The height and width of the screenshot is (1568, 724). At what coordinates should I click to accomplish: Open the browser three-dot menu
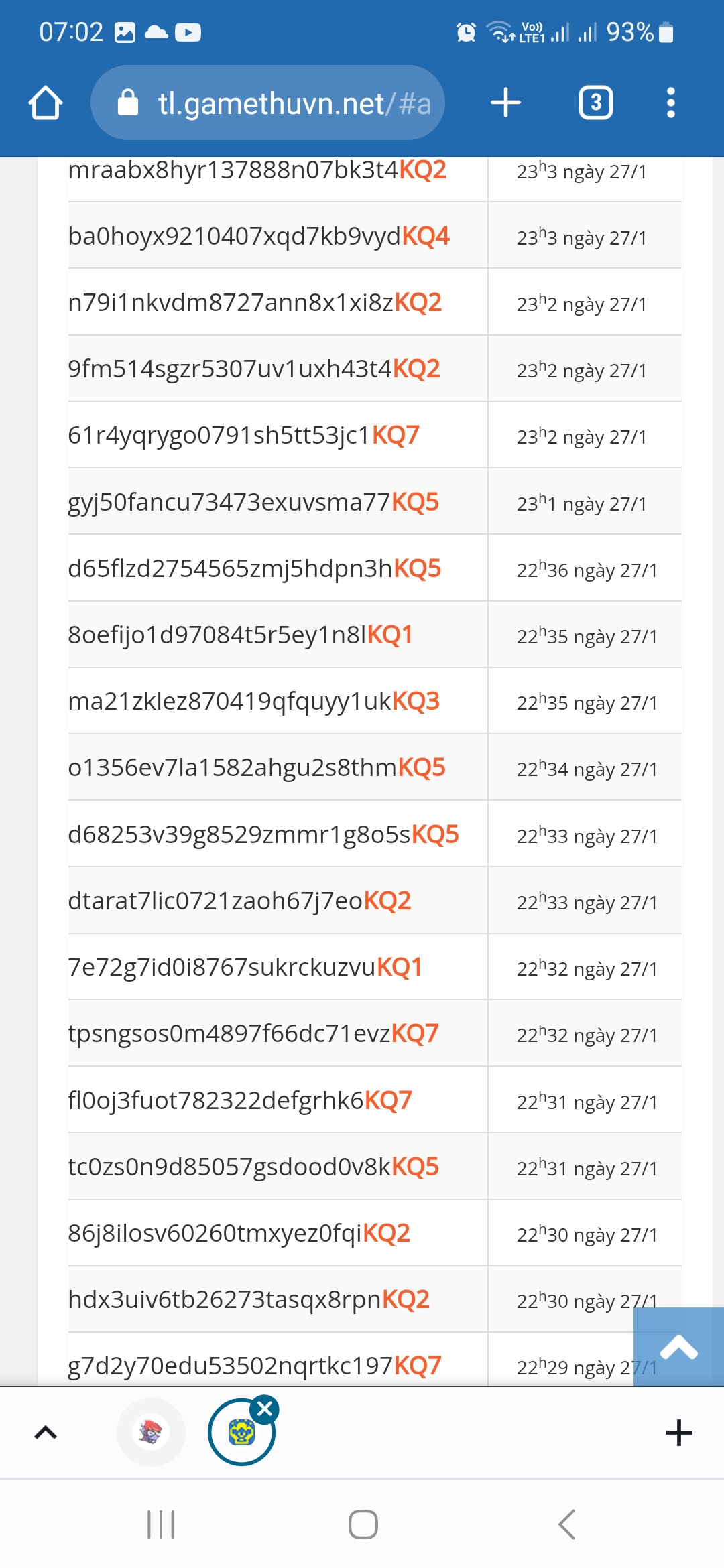click(670, 103)
